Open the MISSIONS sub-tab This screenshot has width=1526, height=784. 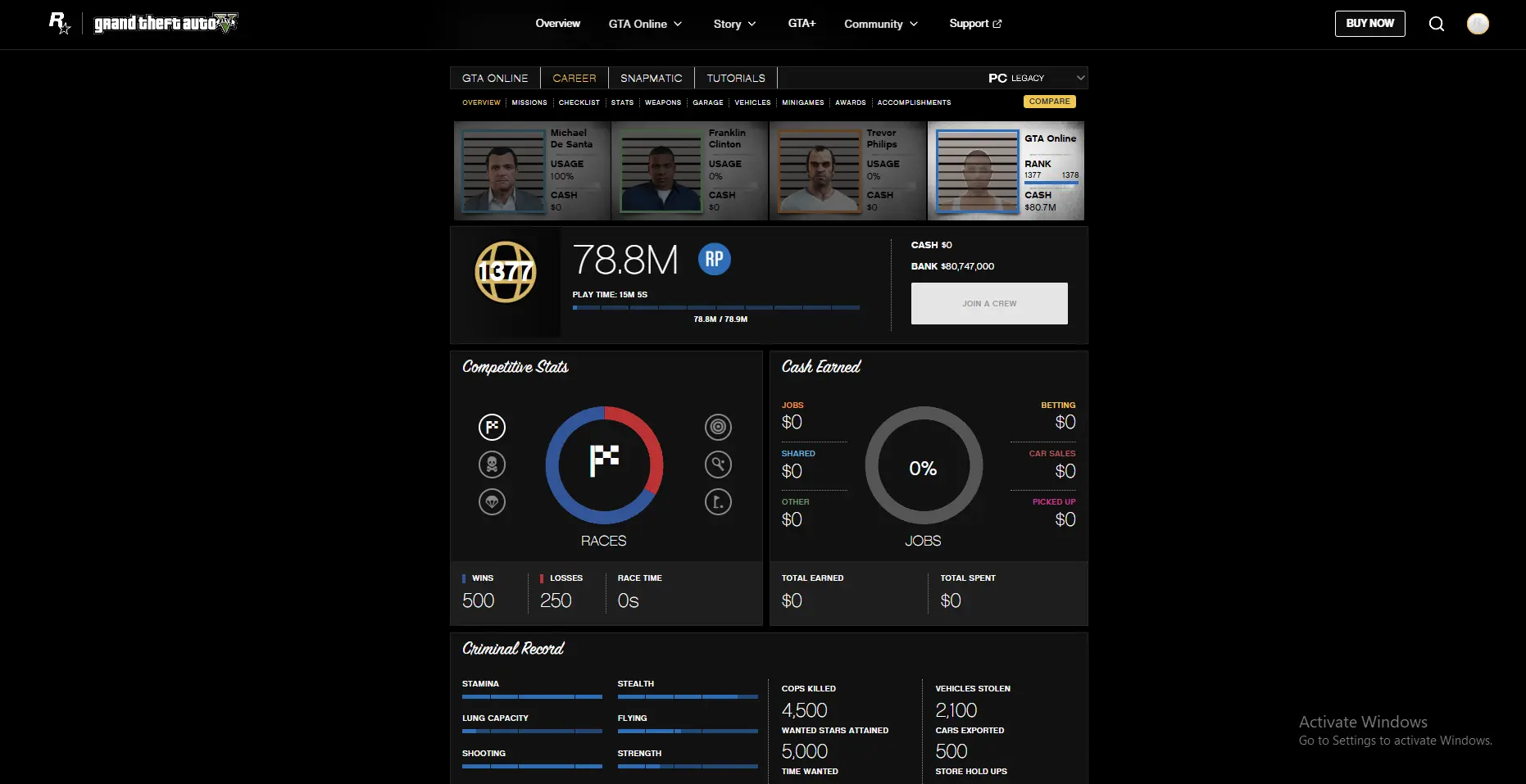529,102
